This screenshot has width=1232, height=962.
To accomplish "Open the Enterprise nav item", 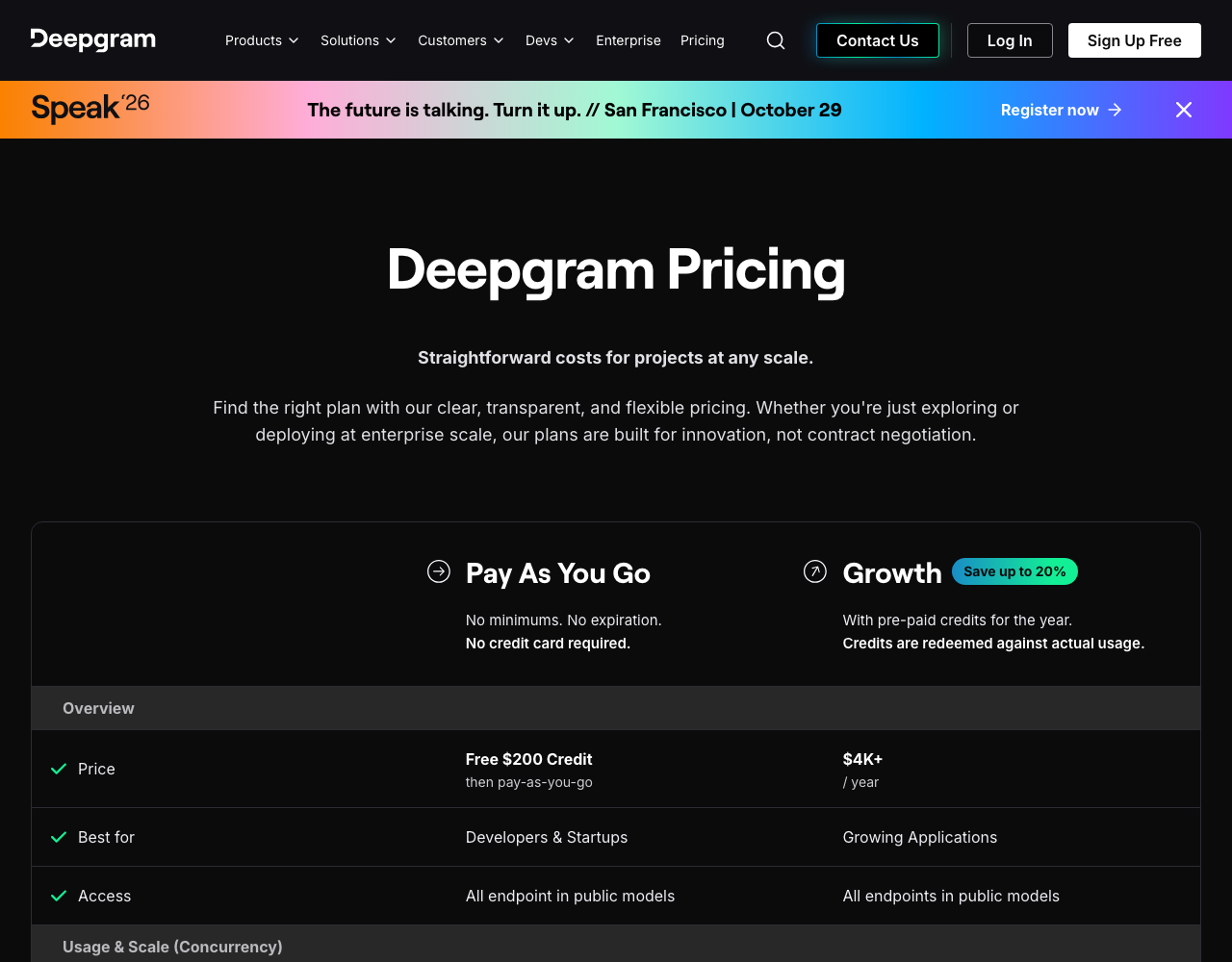I will pos(629,40).
